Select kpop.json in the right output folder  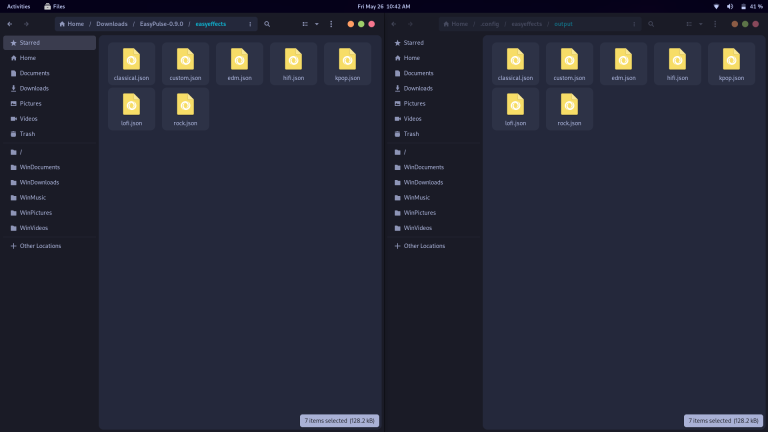click(731, 63)
